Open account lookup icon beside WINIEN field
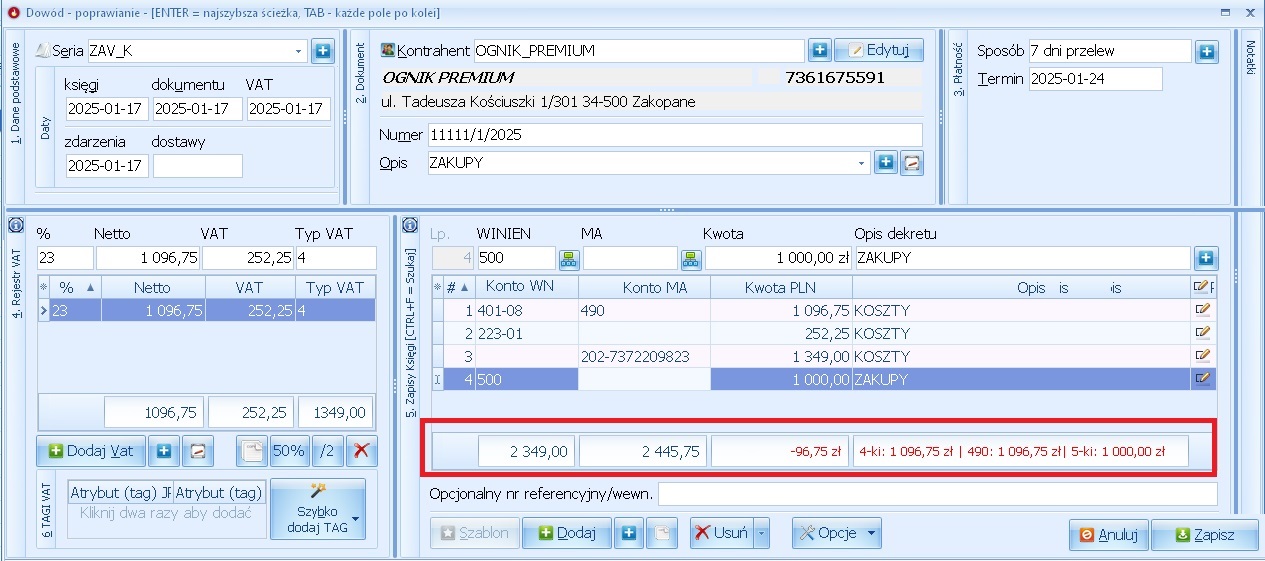This screenshot has height=561, width=1265. point(569,259)
